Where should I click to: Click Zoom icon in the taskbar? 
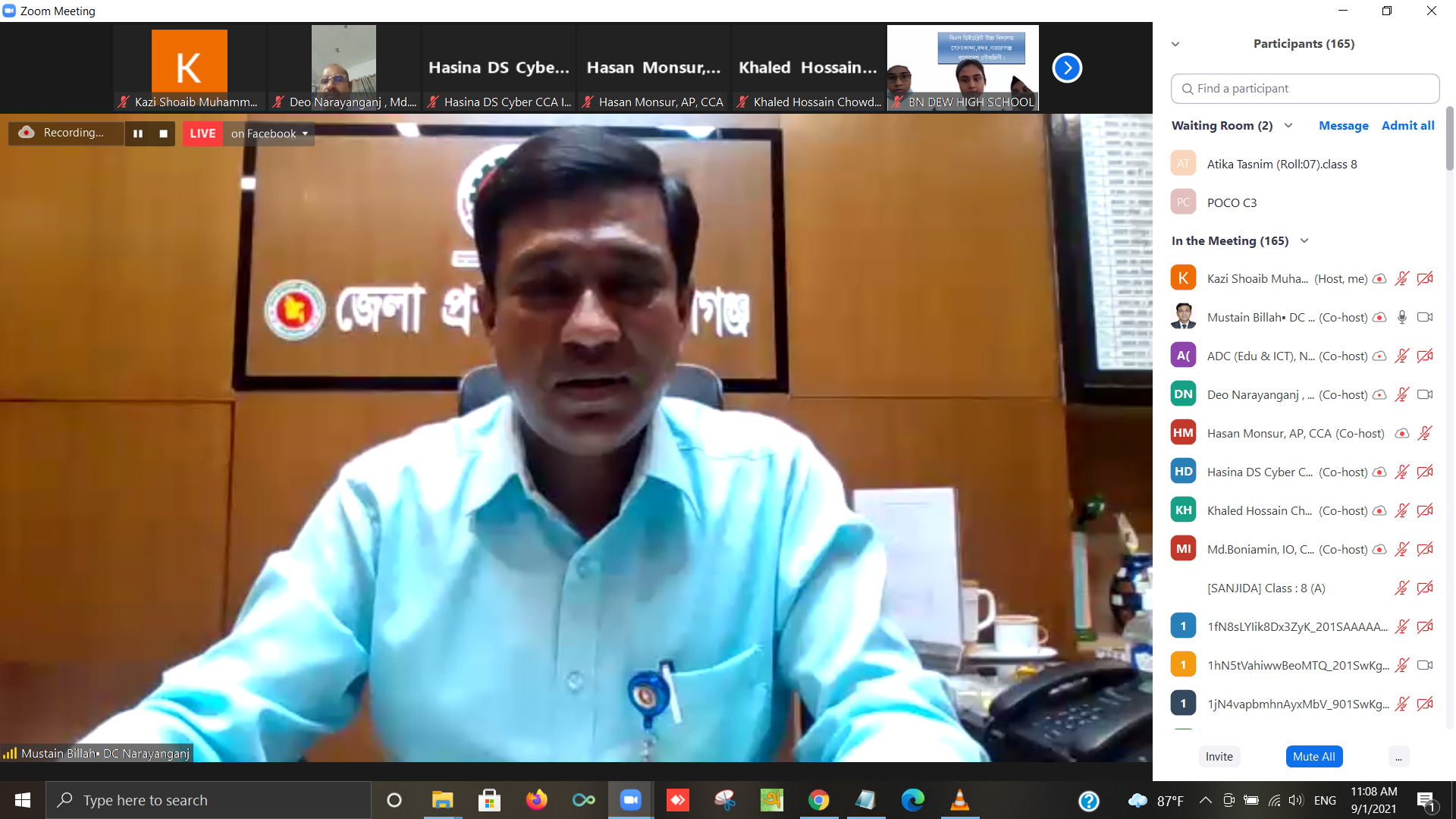pos(630,800)
